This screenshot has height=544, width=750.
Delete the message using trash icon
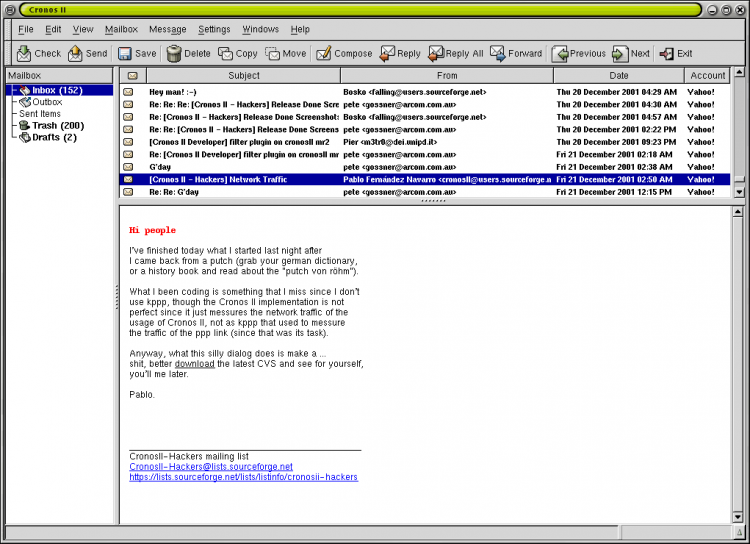tap(174, 54)
